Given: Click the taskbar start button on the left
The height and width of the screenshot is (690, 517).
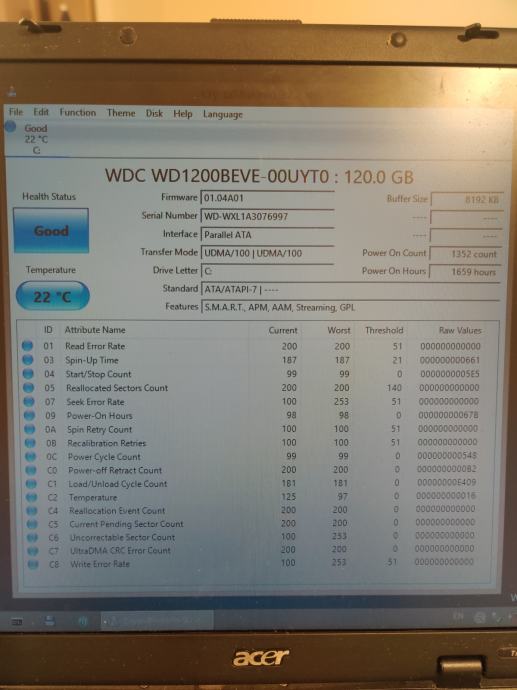Looking at the screenshot, I should 17,622.
